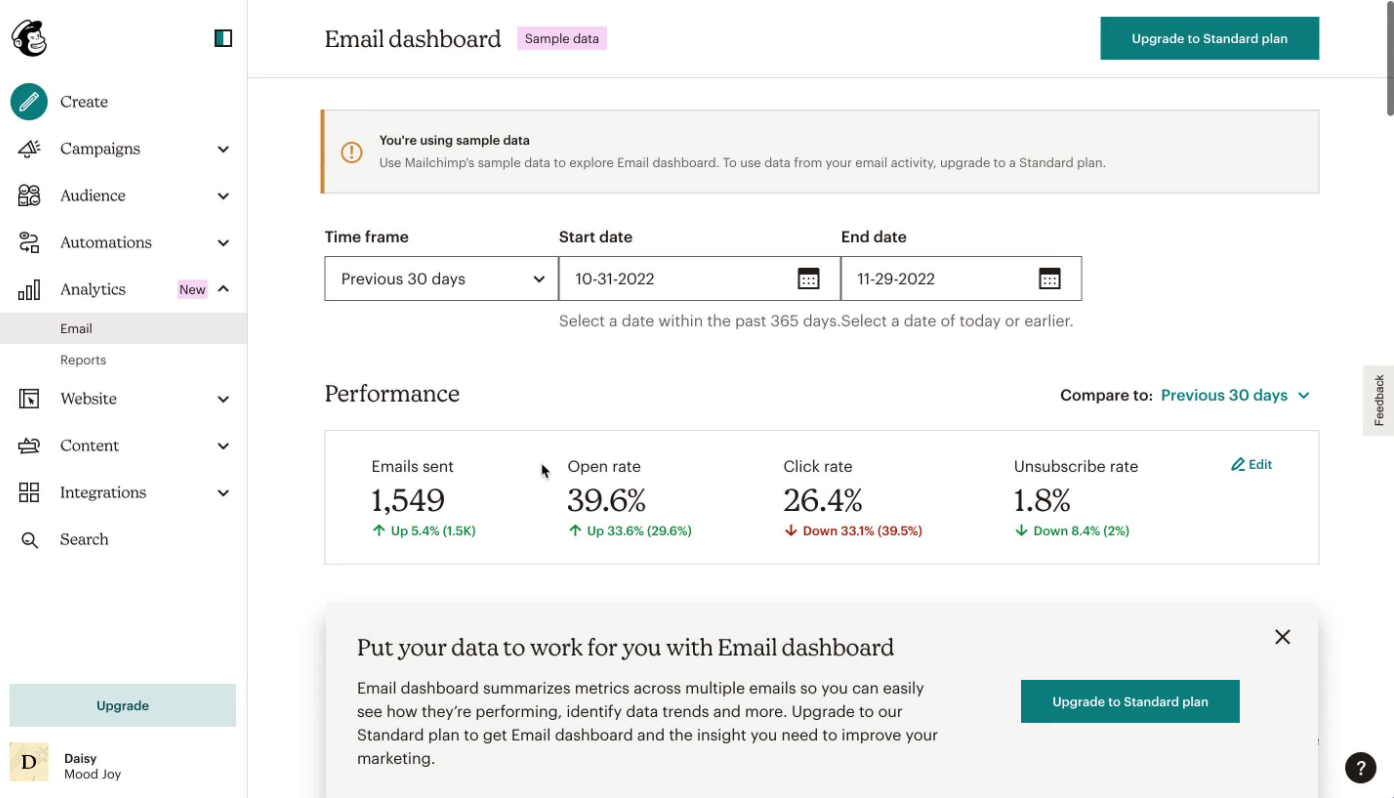Click the Integrations grid icon
This screenshot has height=798, width=1394.
[29, 493]
